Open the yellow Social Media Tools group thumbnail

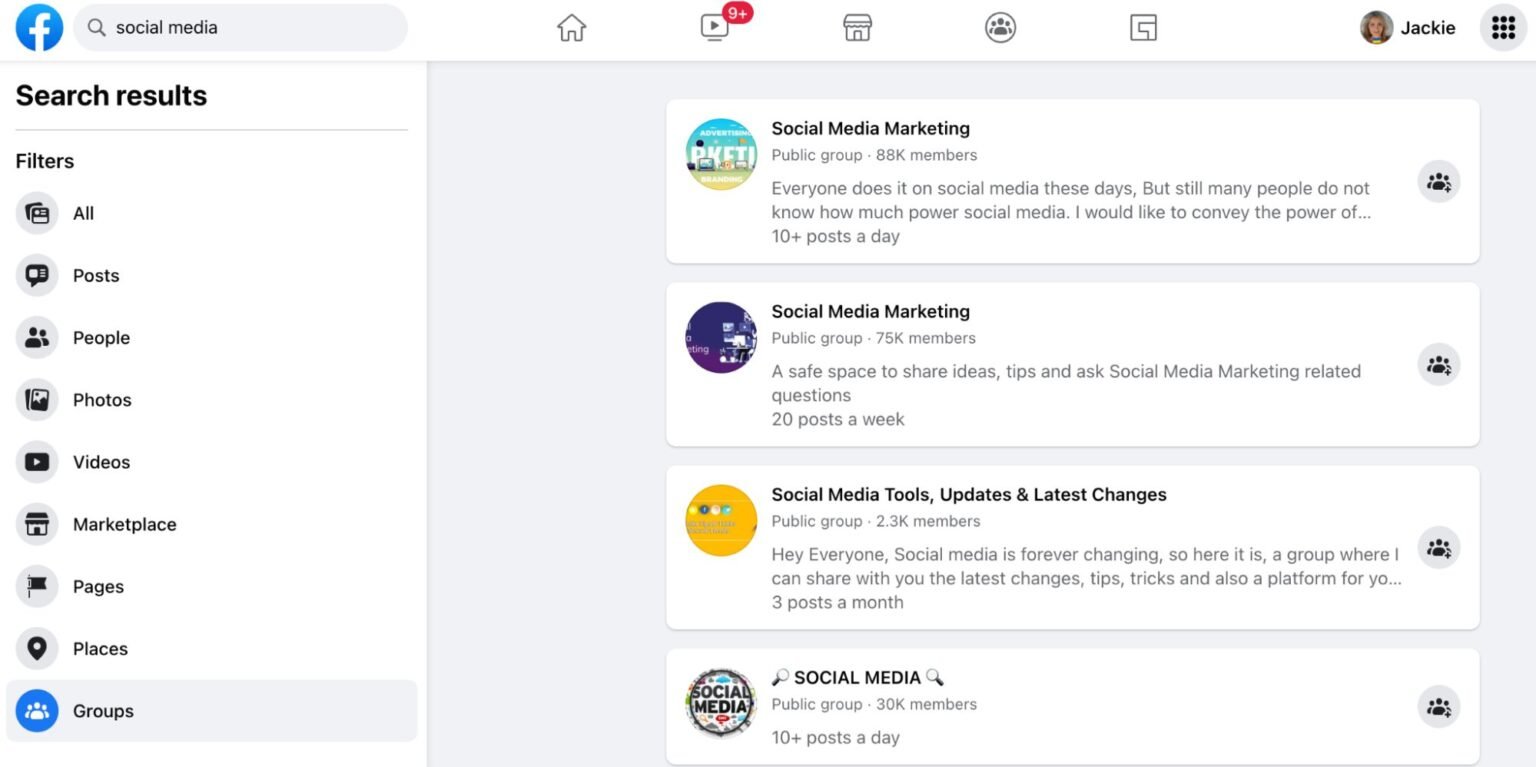720,520
